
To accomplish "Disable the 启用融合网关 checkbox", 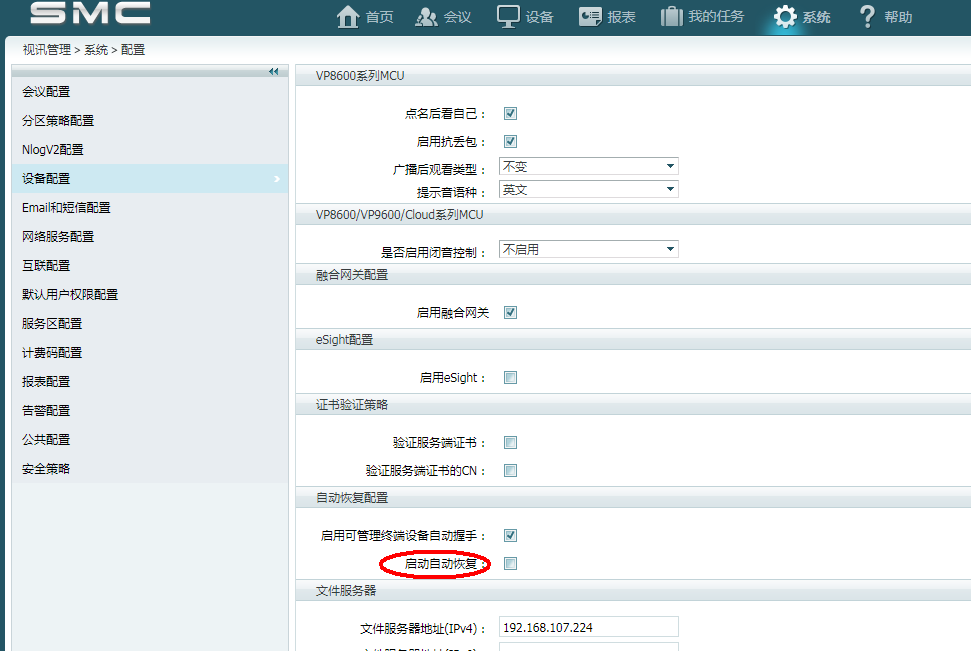I will 510,313.
